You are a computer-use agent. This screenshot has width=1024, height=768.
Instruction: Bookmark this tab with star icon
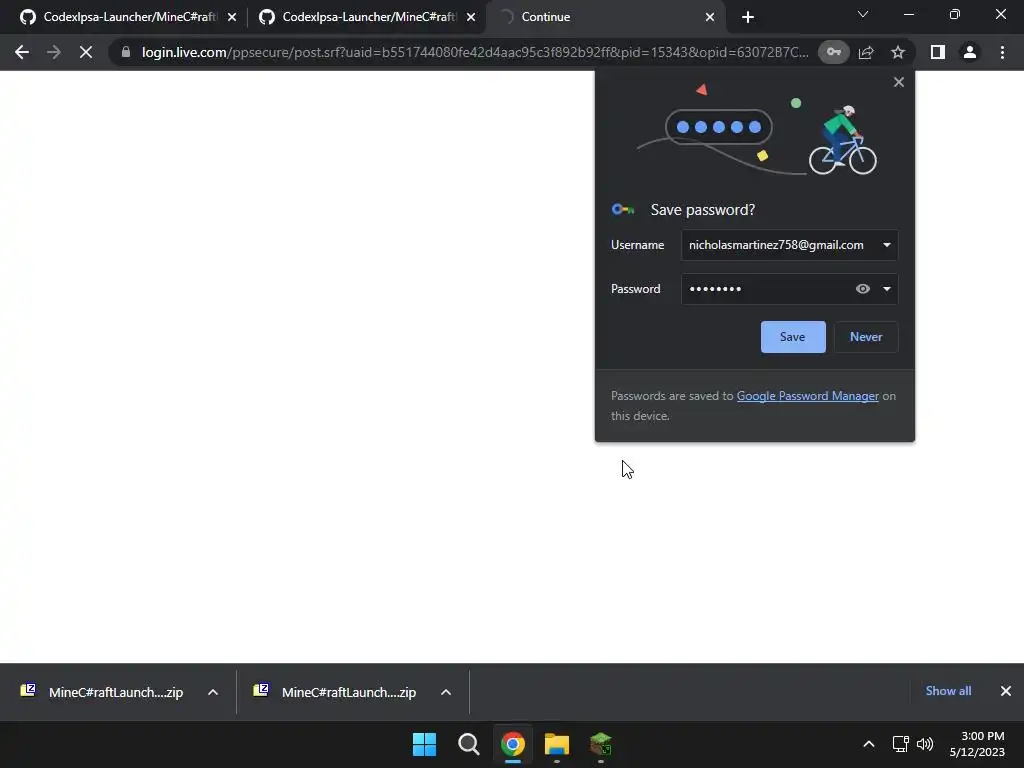[x=898, y=52]
